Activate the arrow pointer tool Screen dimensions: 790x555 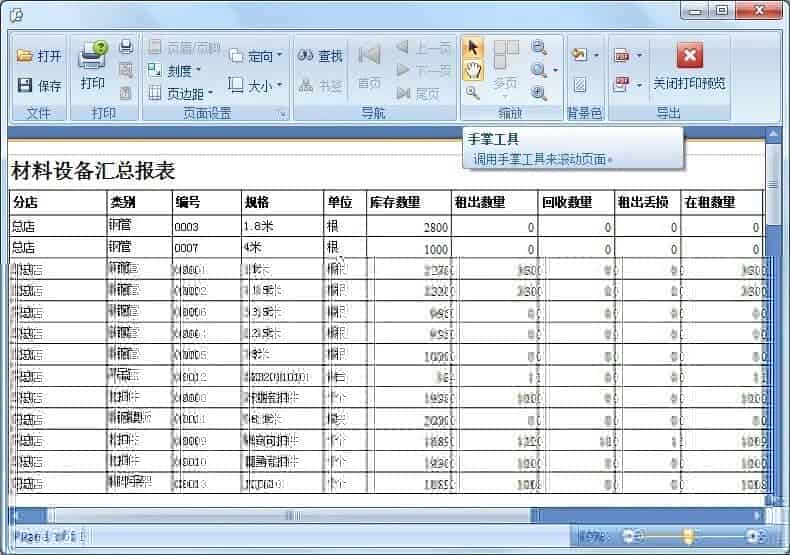[x=473, y=48]
